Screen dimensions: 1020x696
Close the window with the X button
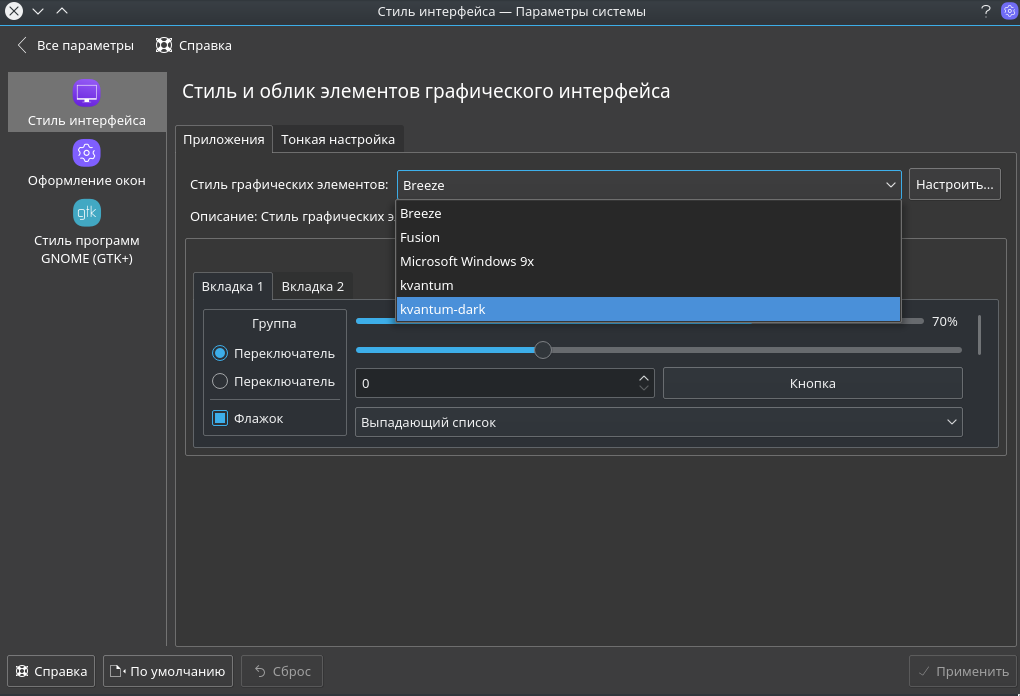[14, 10]
